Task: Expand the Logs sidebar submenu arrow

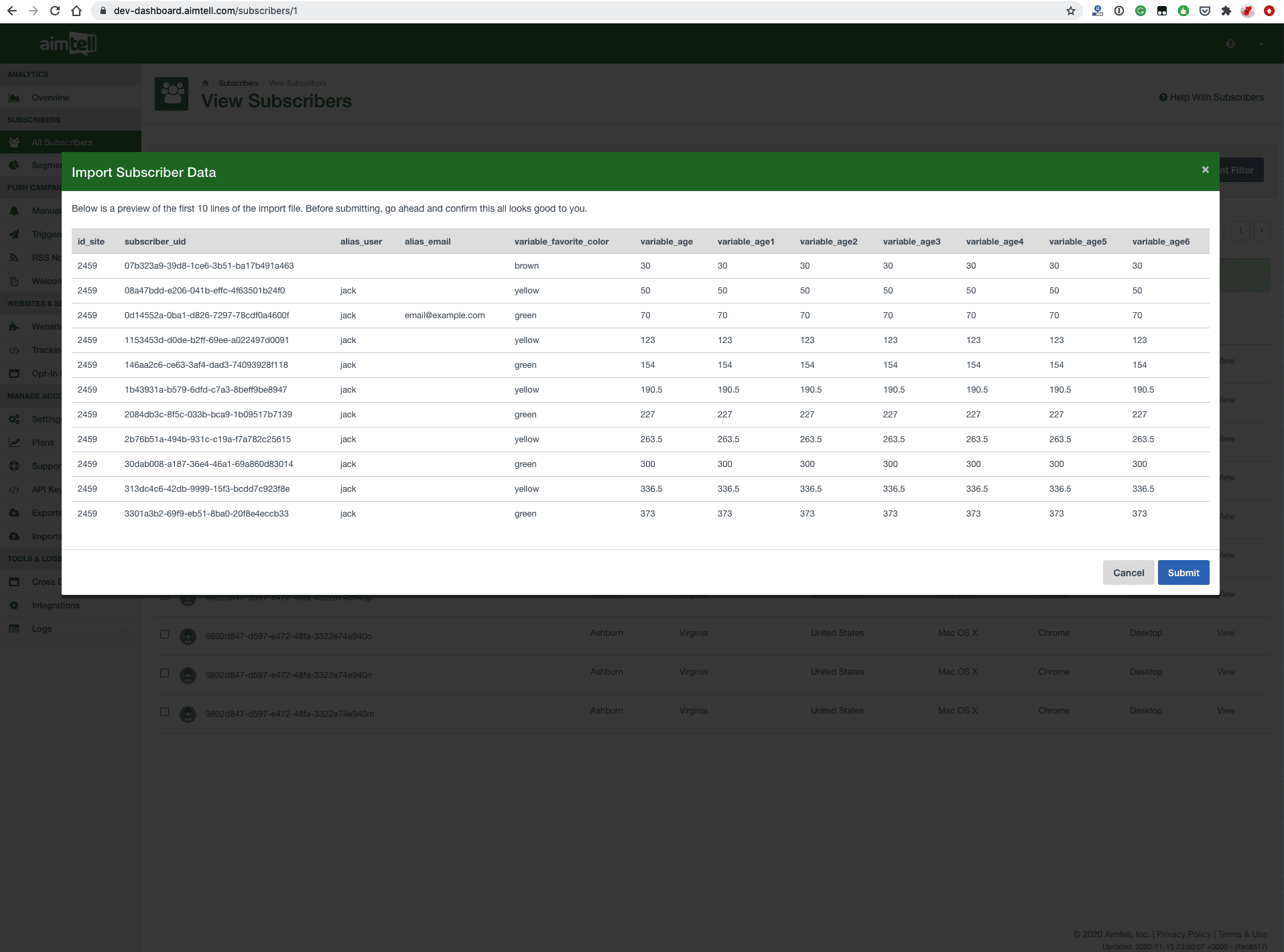Action: tap(124, 629)
